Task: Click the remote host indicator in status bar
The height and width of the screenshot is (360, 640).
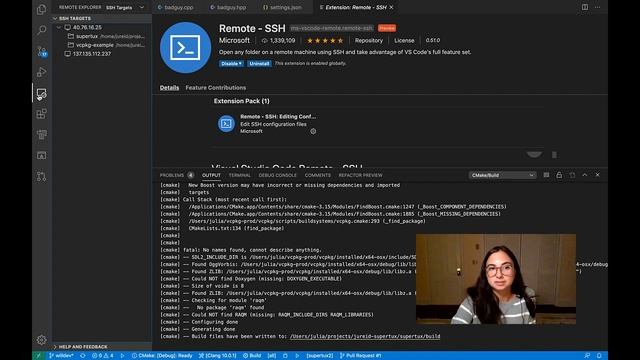Action: (38, 356)
